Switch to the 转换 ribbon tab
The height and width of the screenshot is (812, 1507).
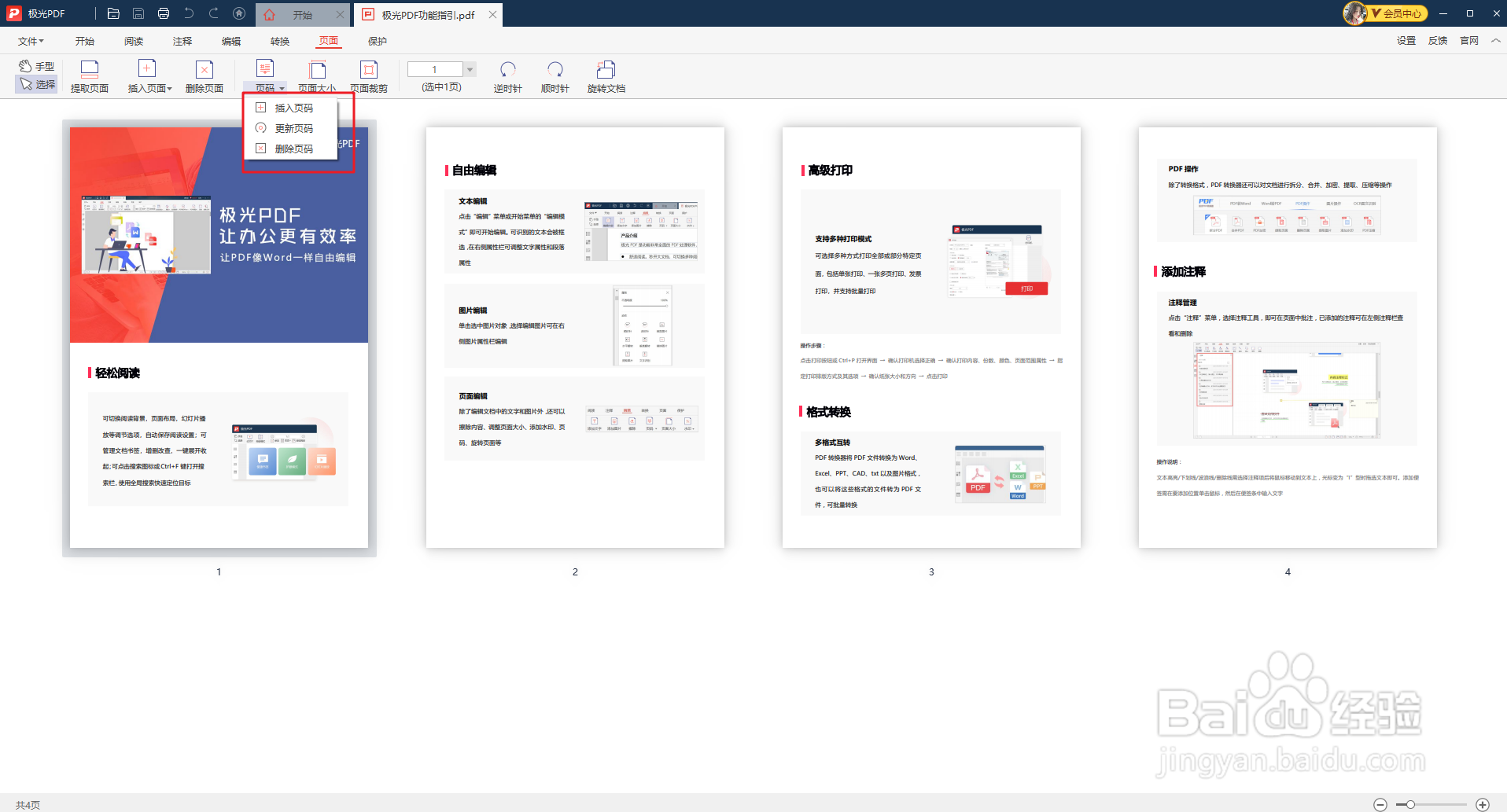click(x=280, y=41)
